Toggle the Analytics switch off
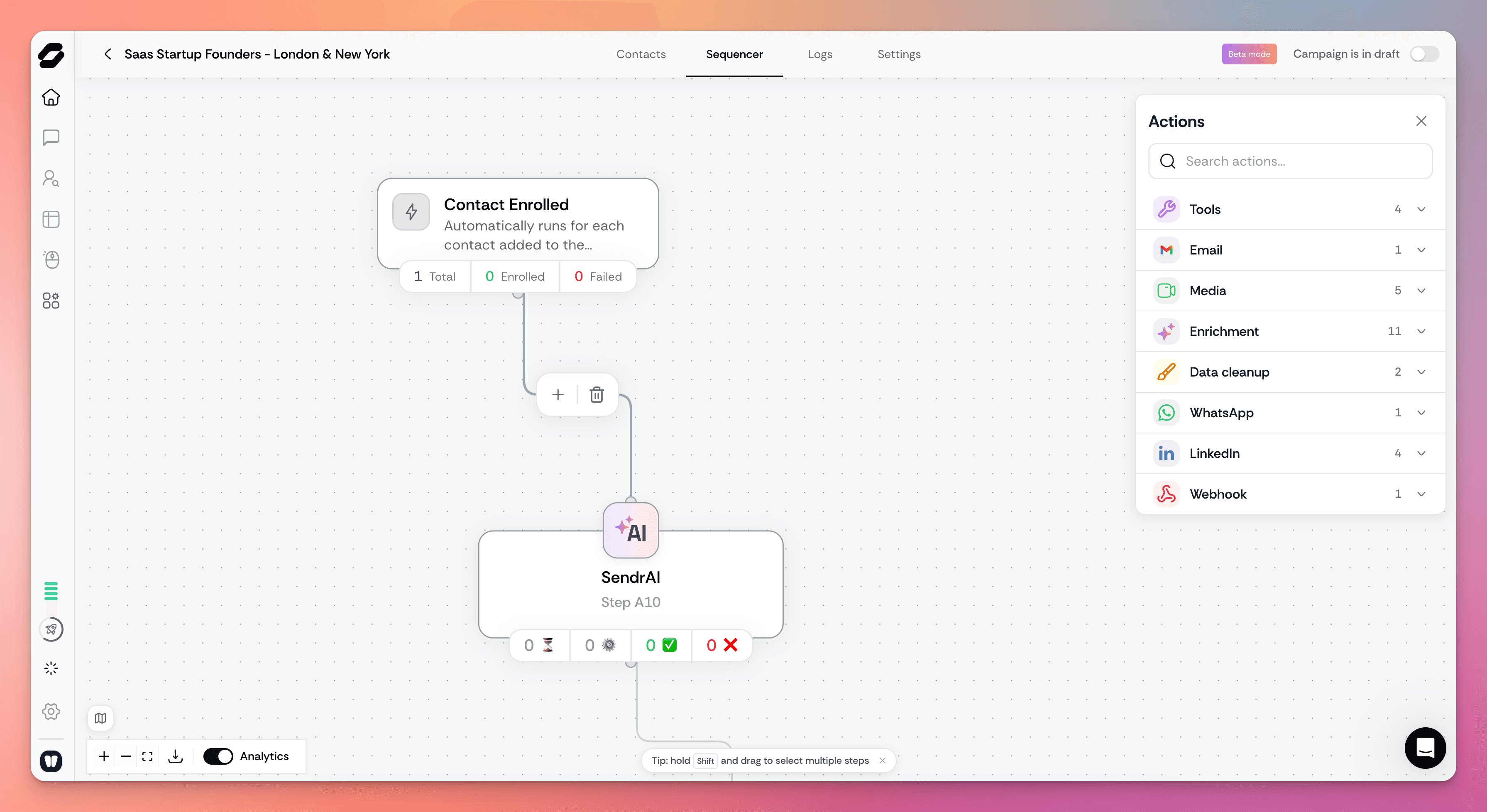 218,756
